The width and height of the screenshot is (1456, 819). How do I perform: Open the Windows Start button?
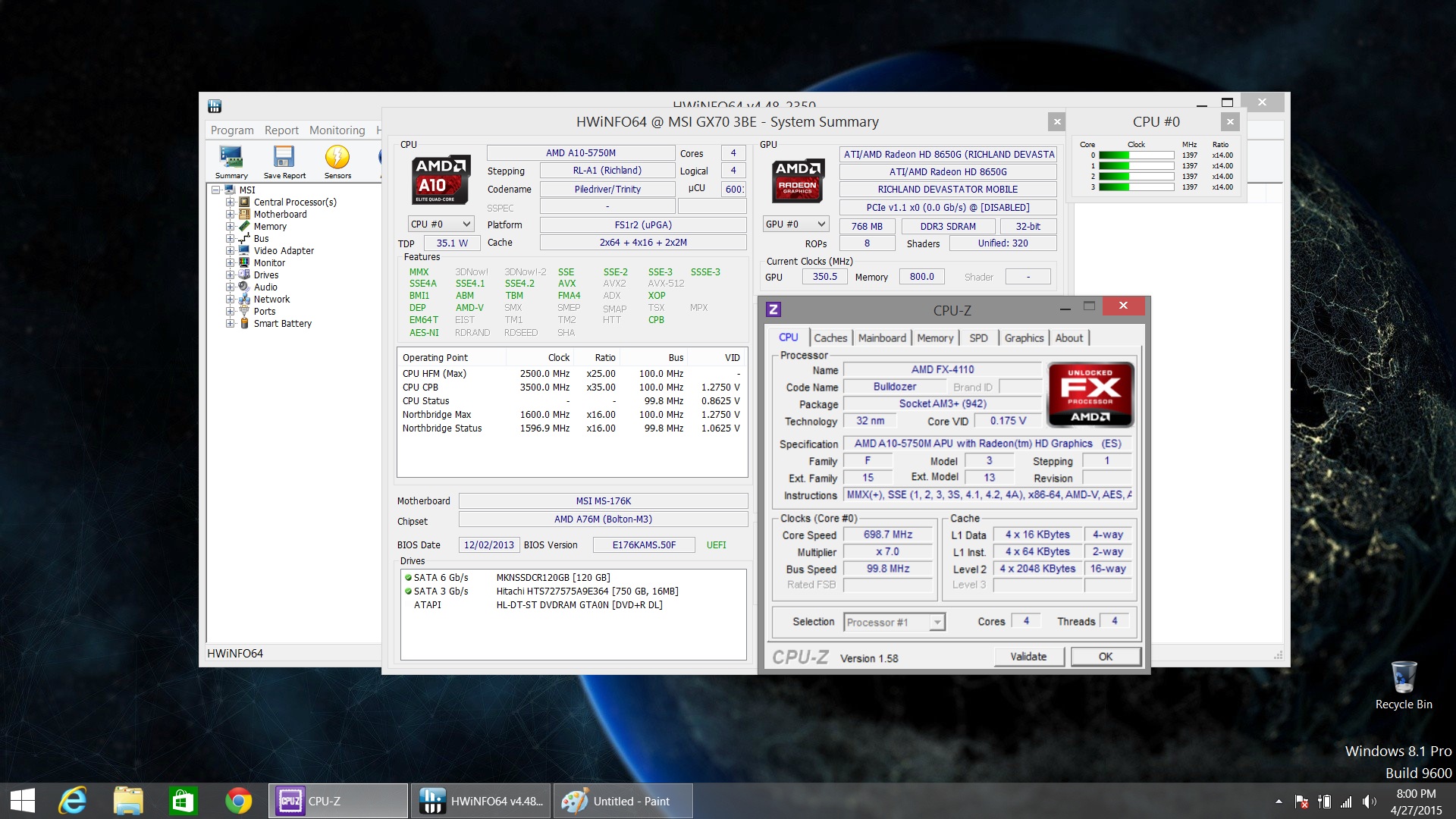pos(22,801)
